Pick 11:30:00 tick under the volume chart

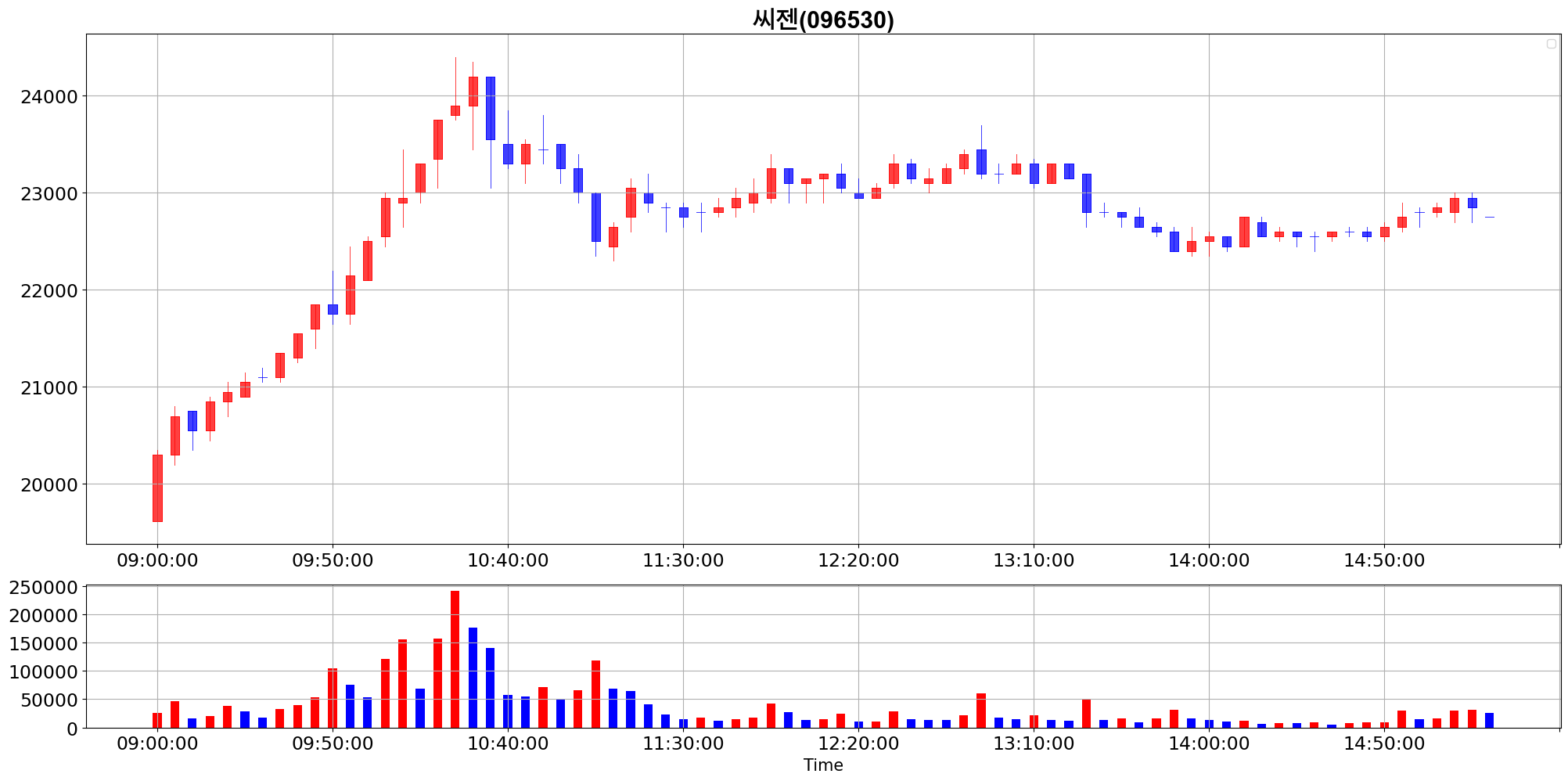pos(683,743)
